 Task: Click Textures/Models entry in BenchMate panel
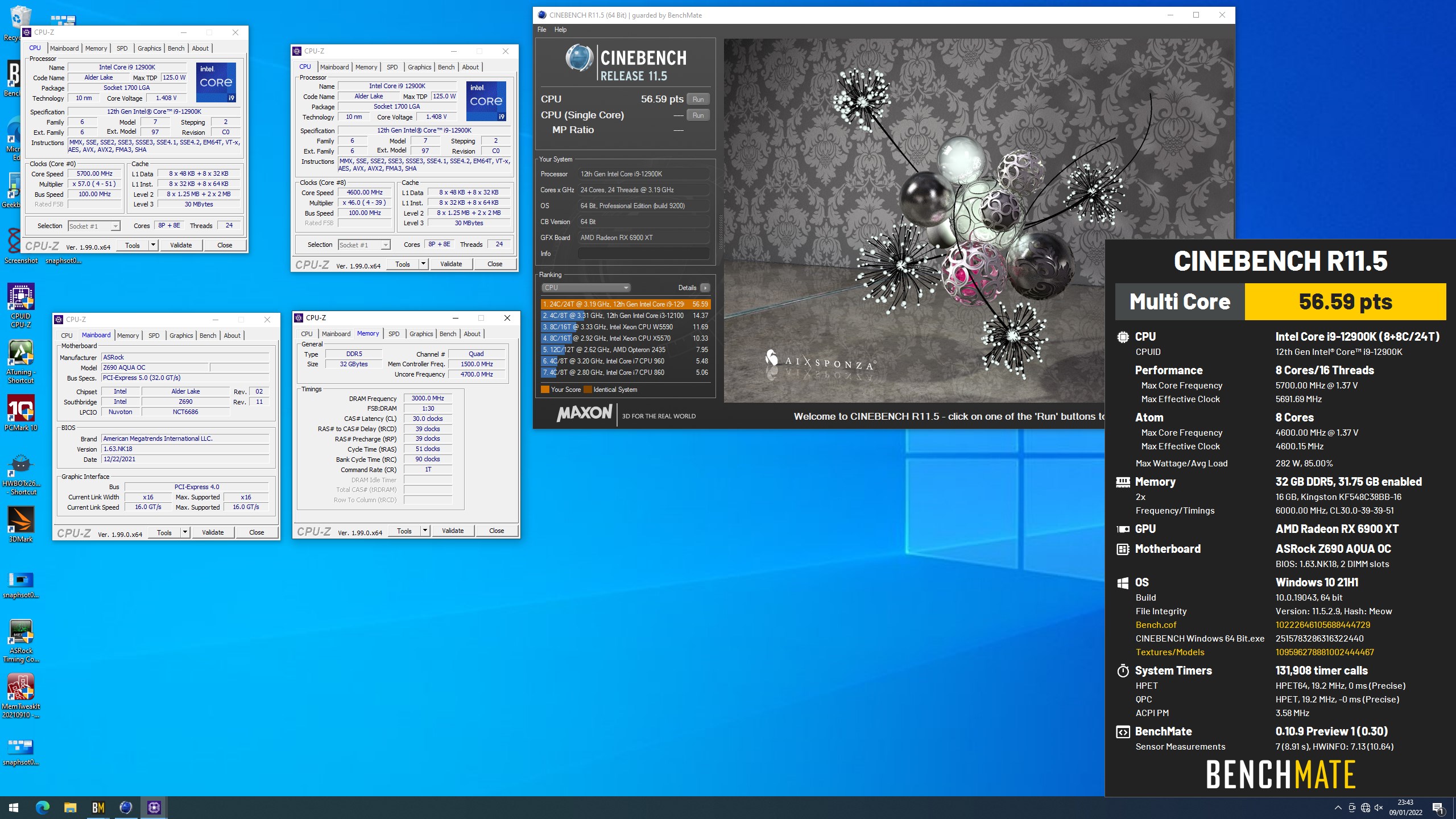(1170, 652)
